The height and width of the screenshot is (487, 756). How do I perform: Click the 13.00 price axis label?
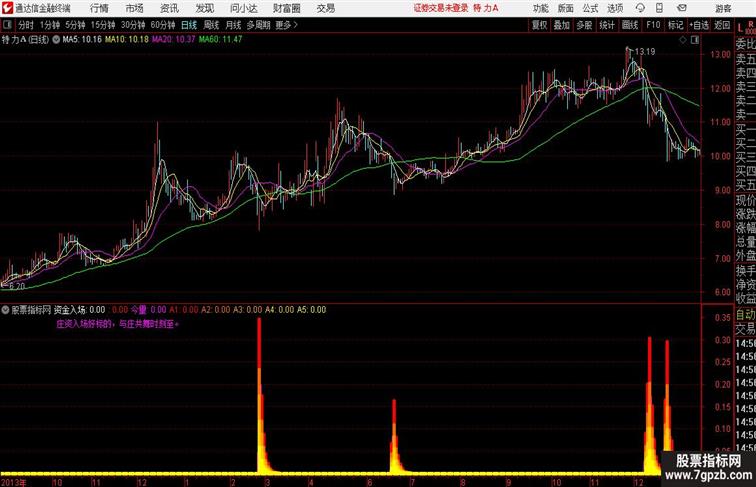720,54
